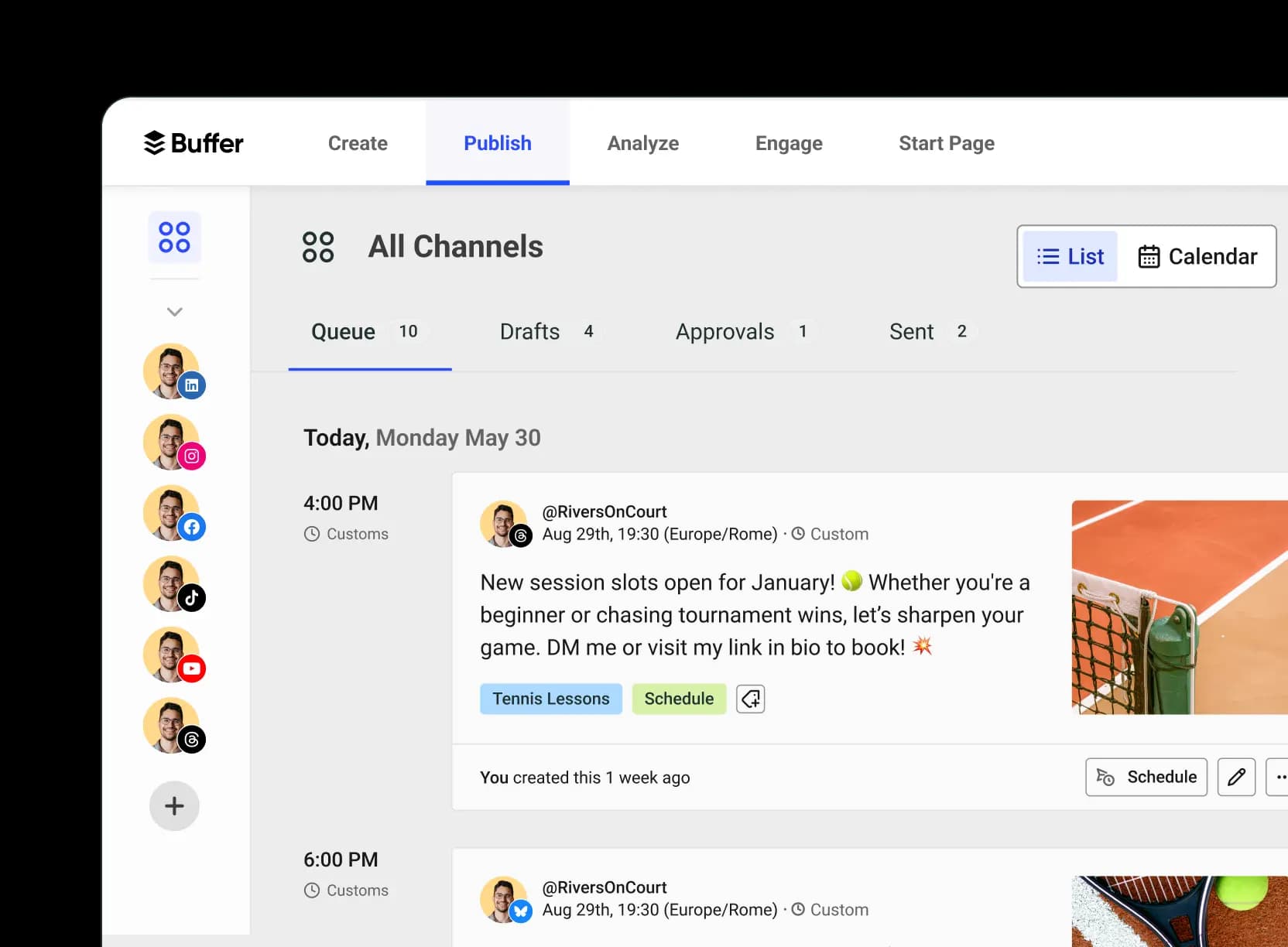This screenshot has width=1288, height=947.
Task: Switch to the Drafts tab
Action: coord(529,331)
